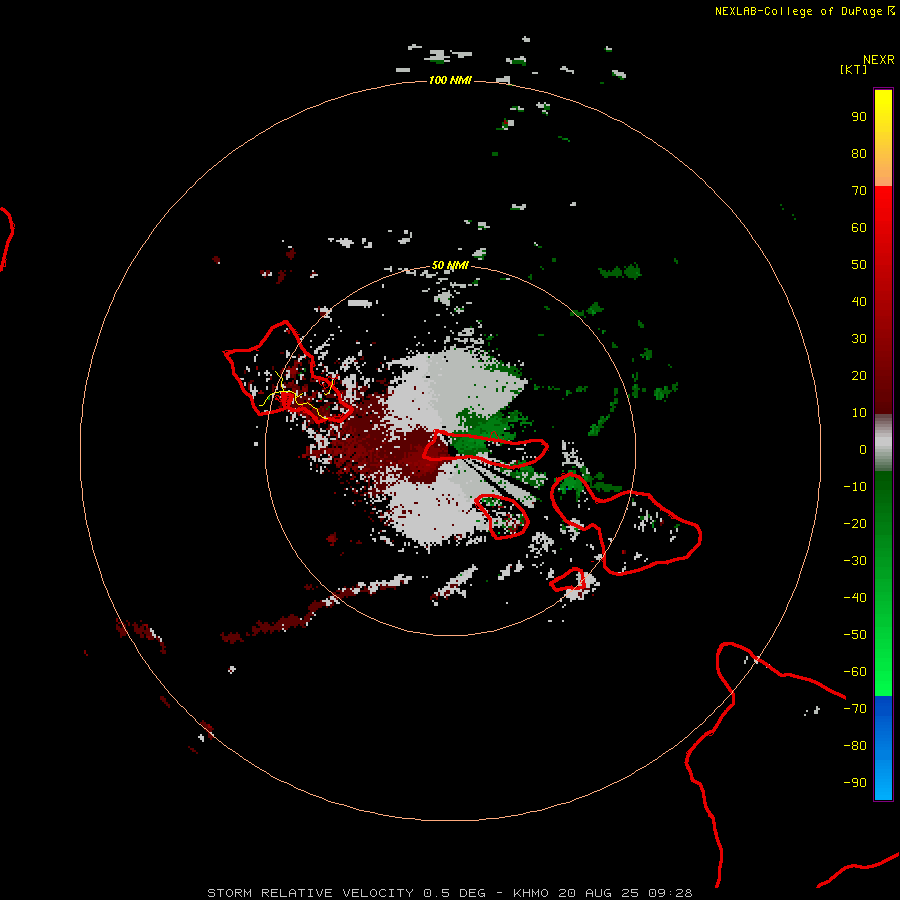The image size is (900, 900).
Task: Click the yellow-orange top segment of color bar
Action: coord(883,138)
